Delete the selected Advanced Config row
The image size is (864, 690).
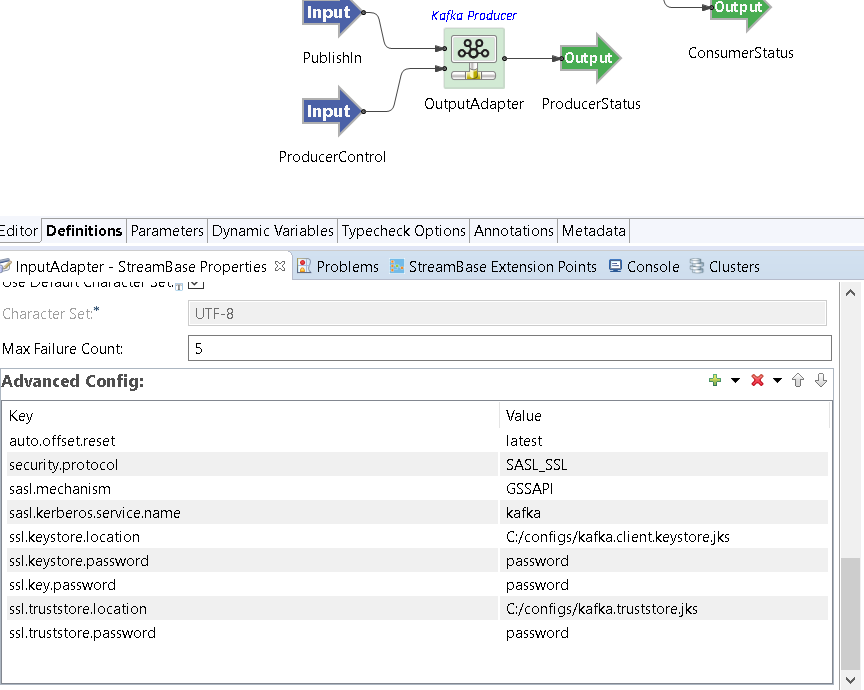click(757, 381)
